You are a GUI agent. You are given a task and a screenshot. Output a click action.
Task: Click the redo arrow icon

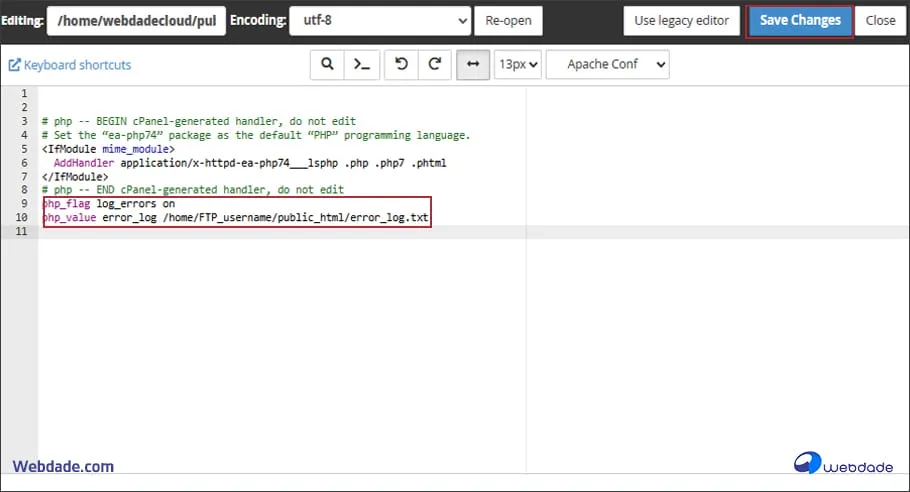[434, 65]
